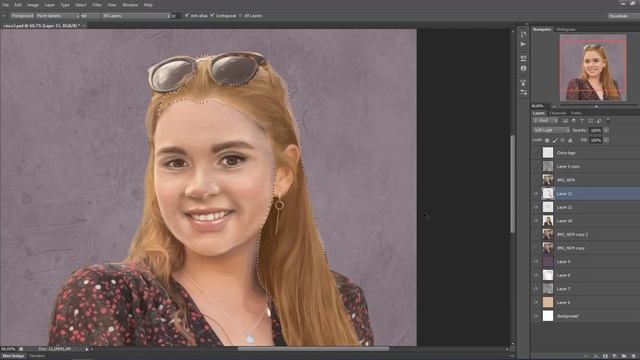The image size is (640, 360).
Task: Open the Point Sample dropdown
Action: (x=57, y=16)
